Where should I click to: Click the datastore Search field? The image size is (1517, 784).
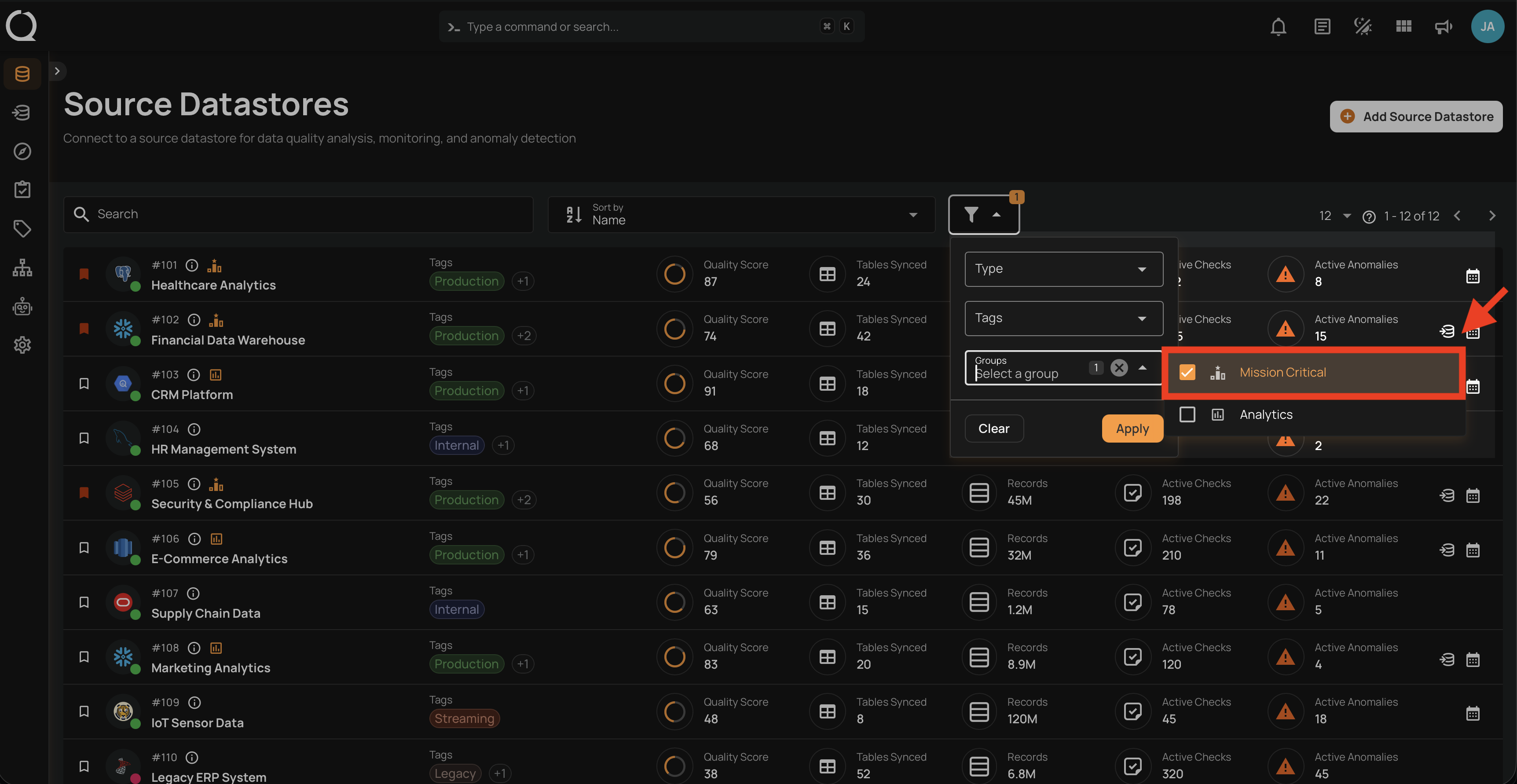[298, 214]
